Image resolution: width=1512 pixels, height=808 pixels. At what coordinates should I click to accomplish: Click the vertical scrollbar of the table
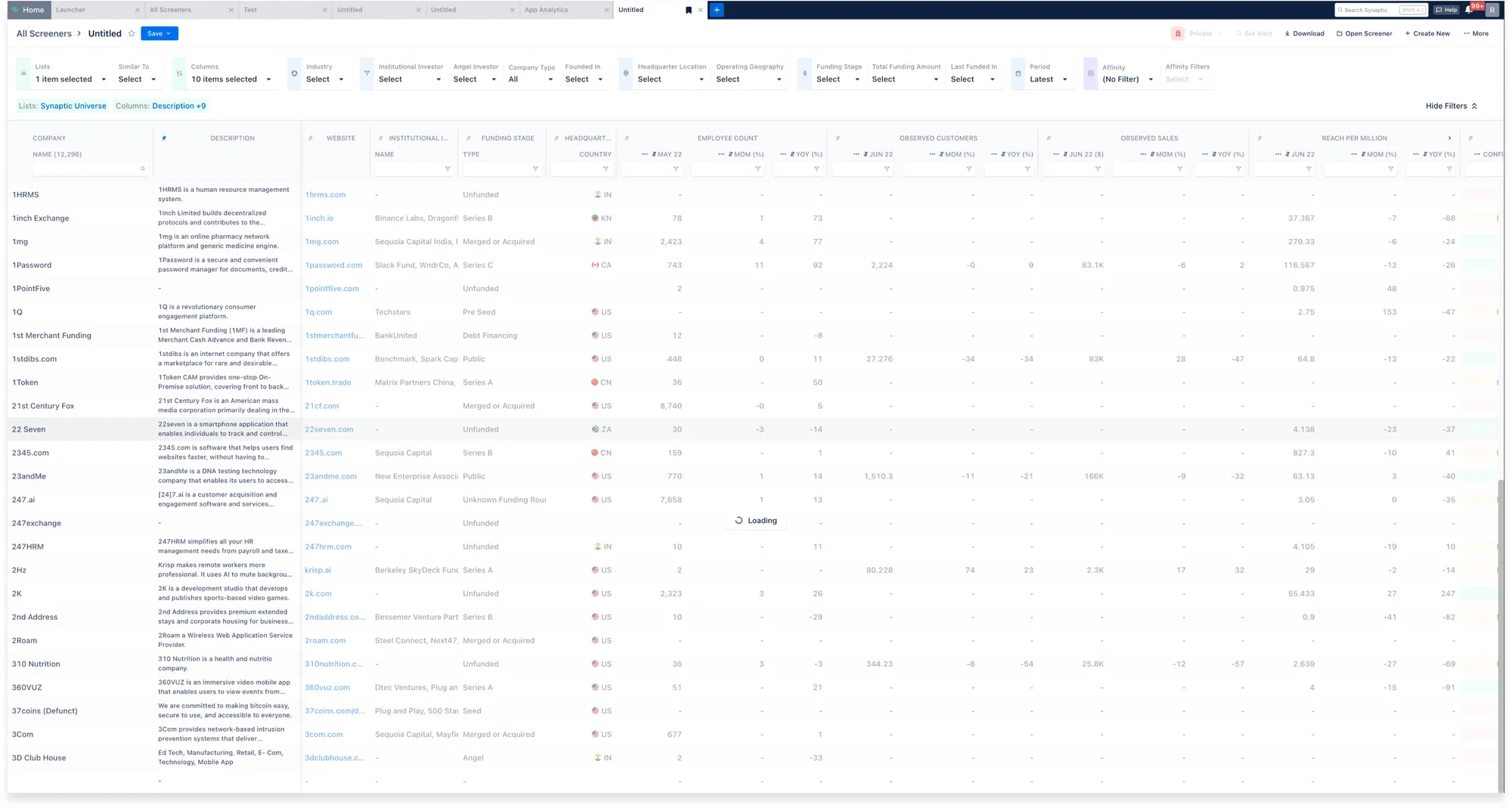point(1501,635)
